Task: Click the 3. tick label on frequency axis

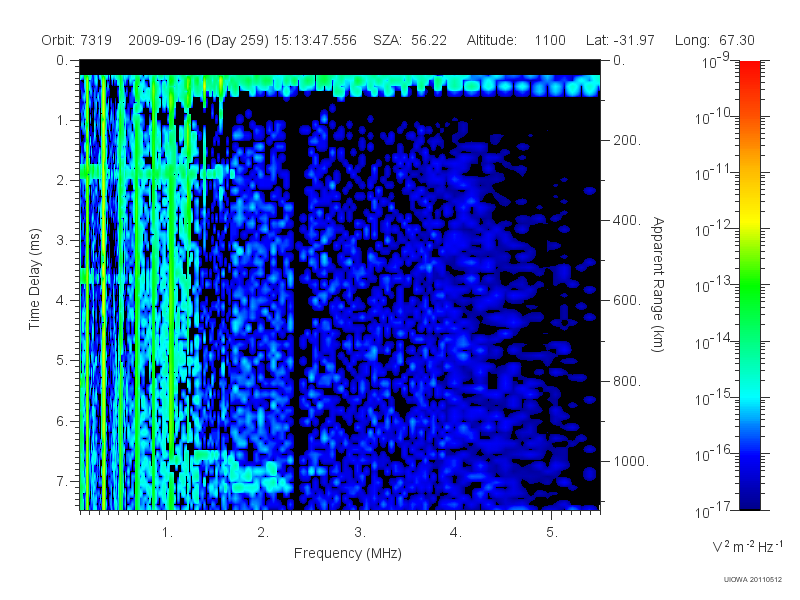Action: pos(360,533)
